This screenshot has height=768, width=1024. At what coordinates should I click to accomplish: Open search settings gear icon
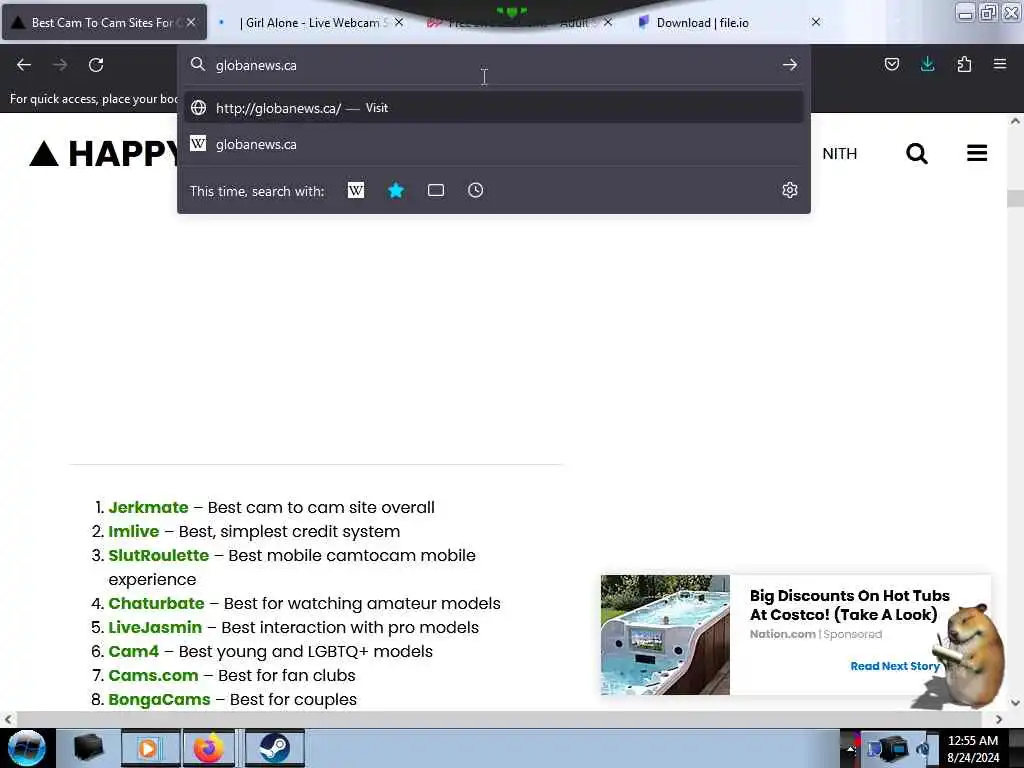(790, 190)
